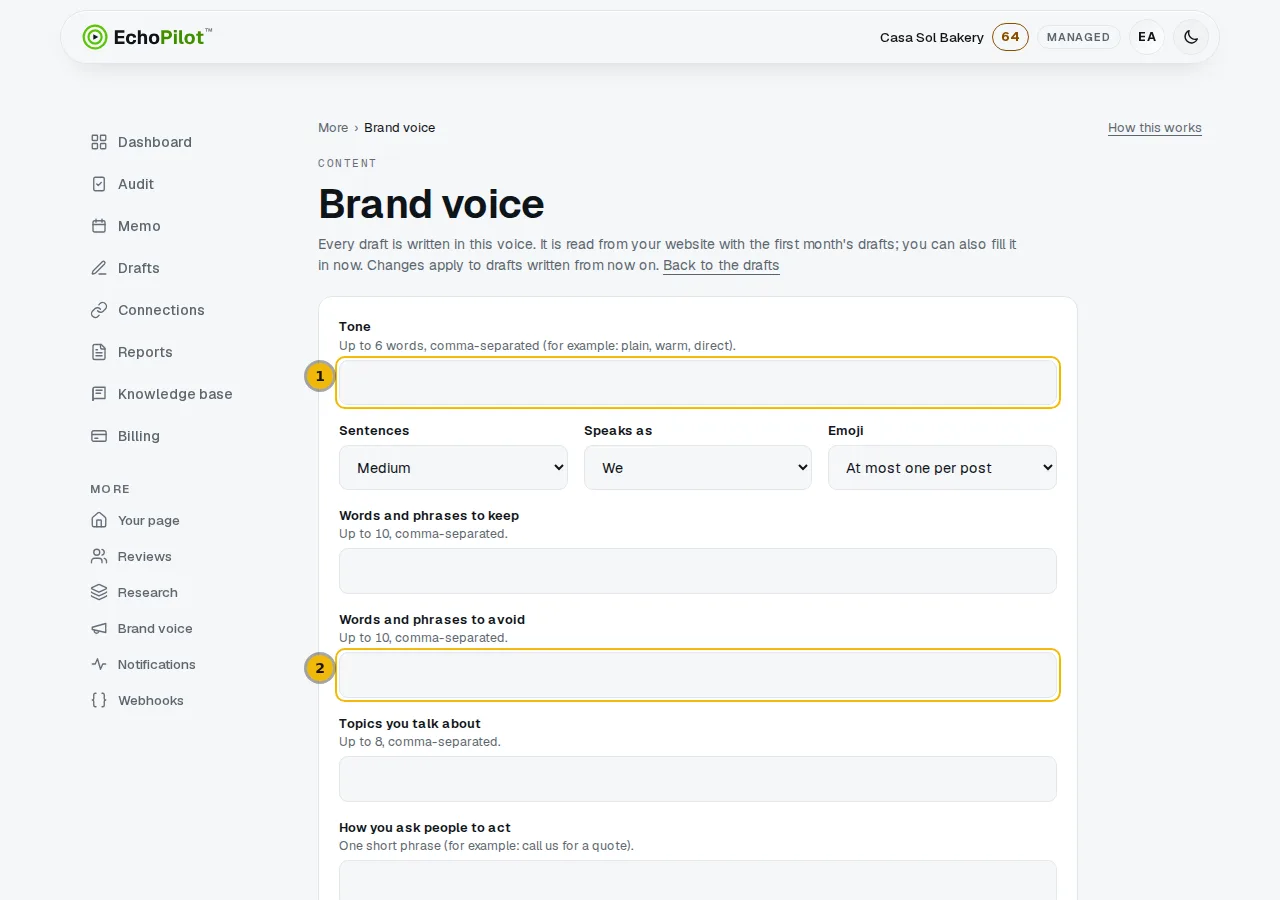The width and height of the screenshot is (1280, 900).
Task: Click the Memo calendar icon
Action: coord(99,226)
